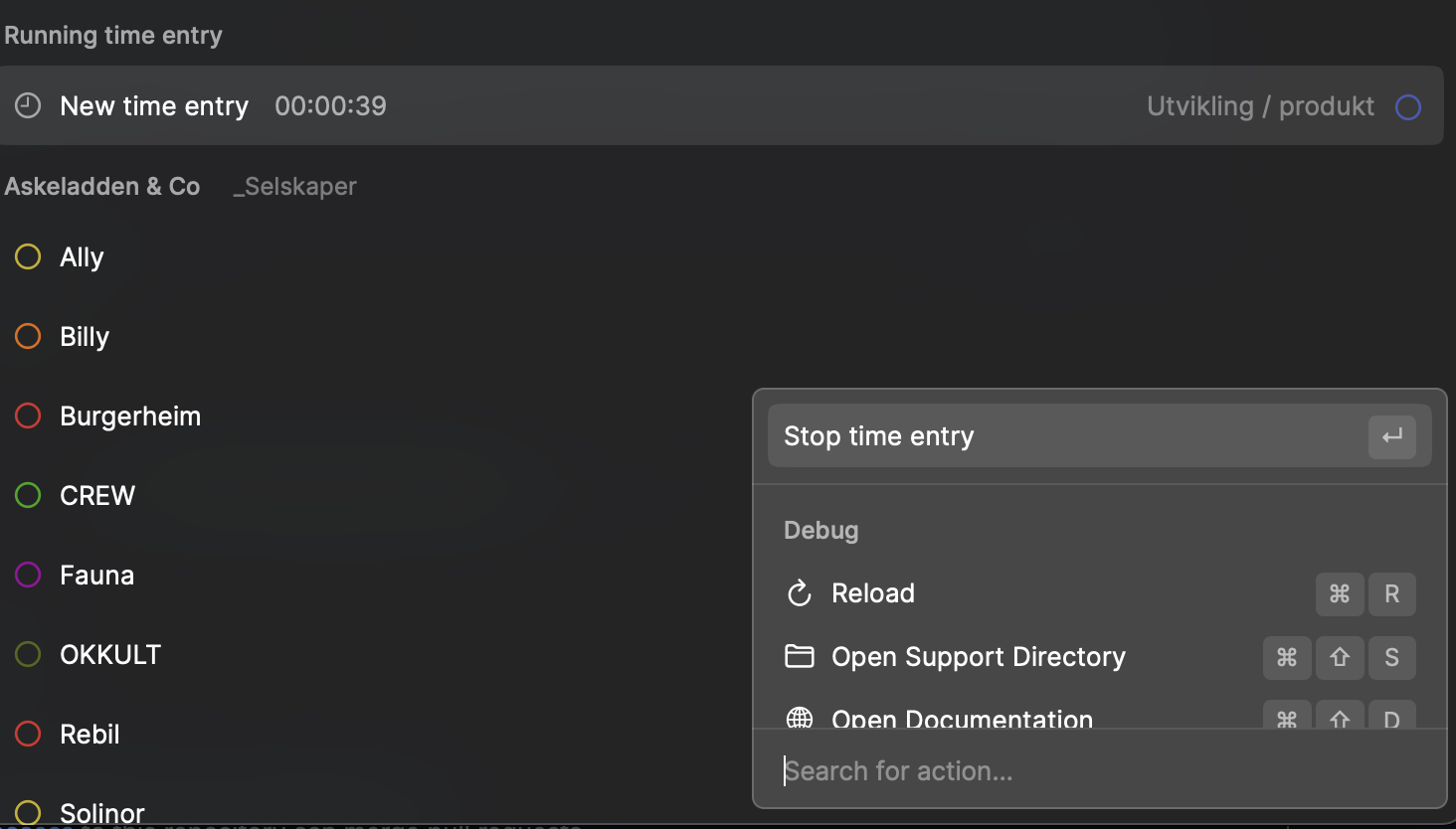Click the blue circle next to Utvikling / produkt

coord(1408,106)
